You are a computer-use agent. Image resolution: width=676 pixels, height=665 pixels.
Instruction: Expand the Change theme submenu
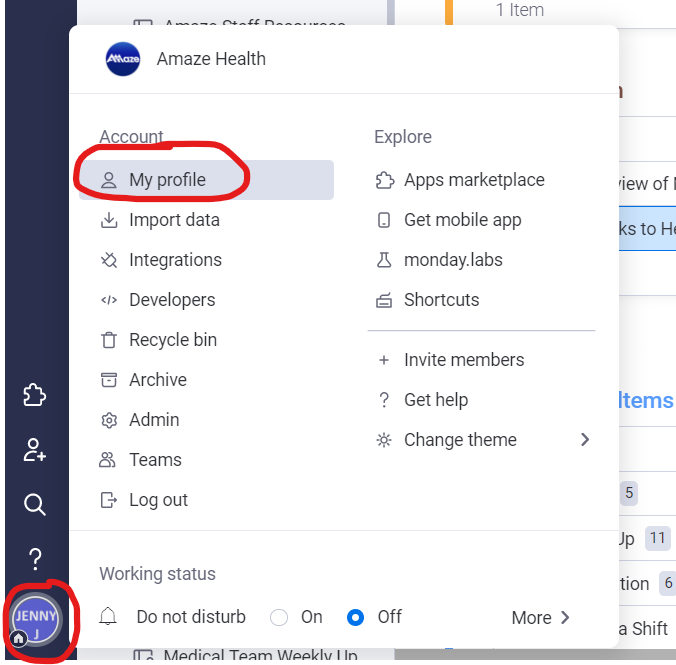(x=481, y=440)
